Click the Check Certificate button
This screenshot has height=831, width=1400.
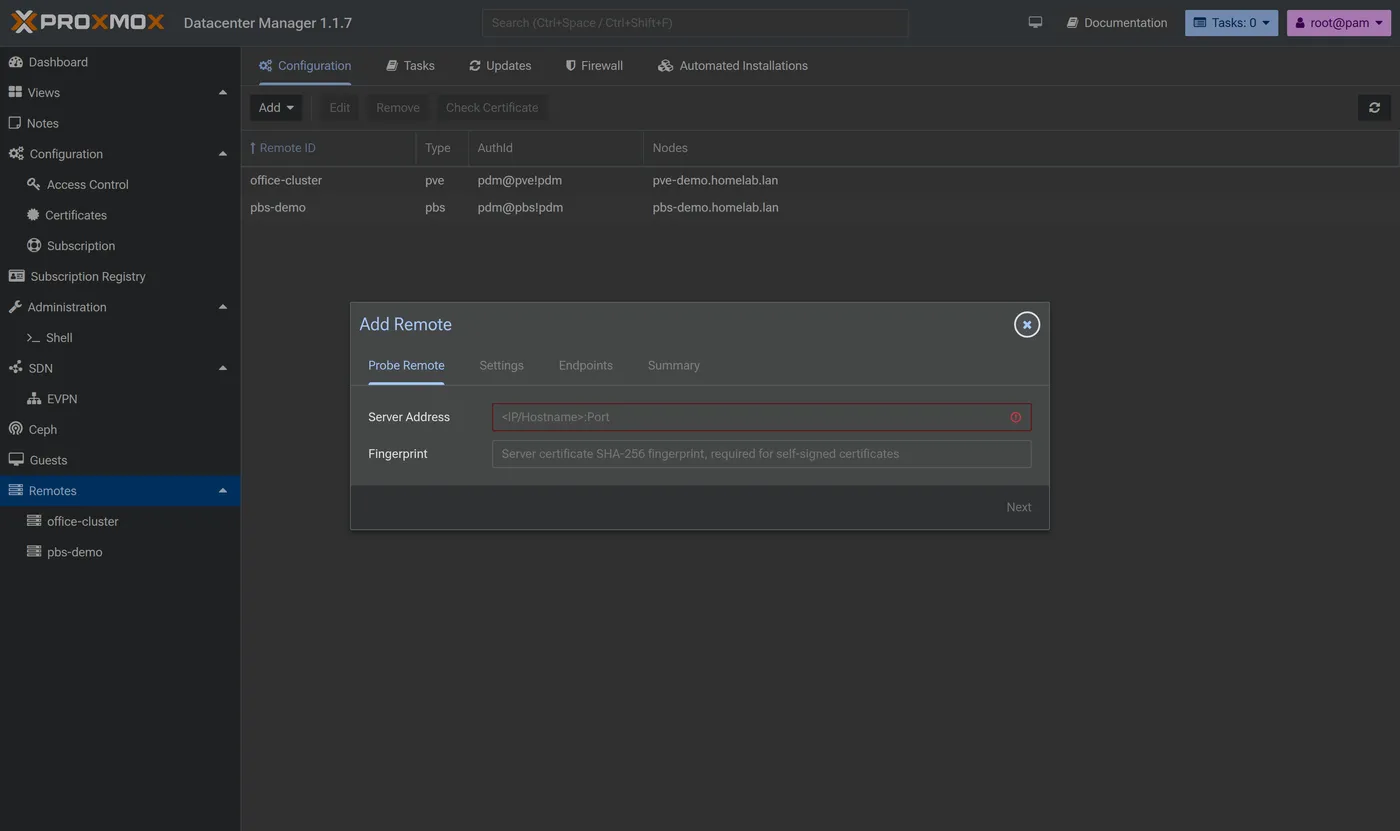(x=492, y=107)
